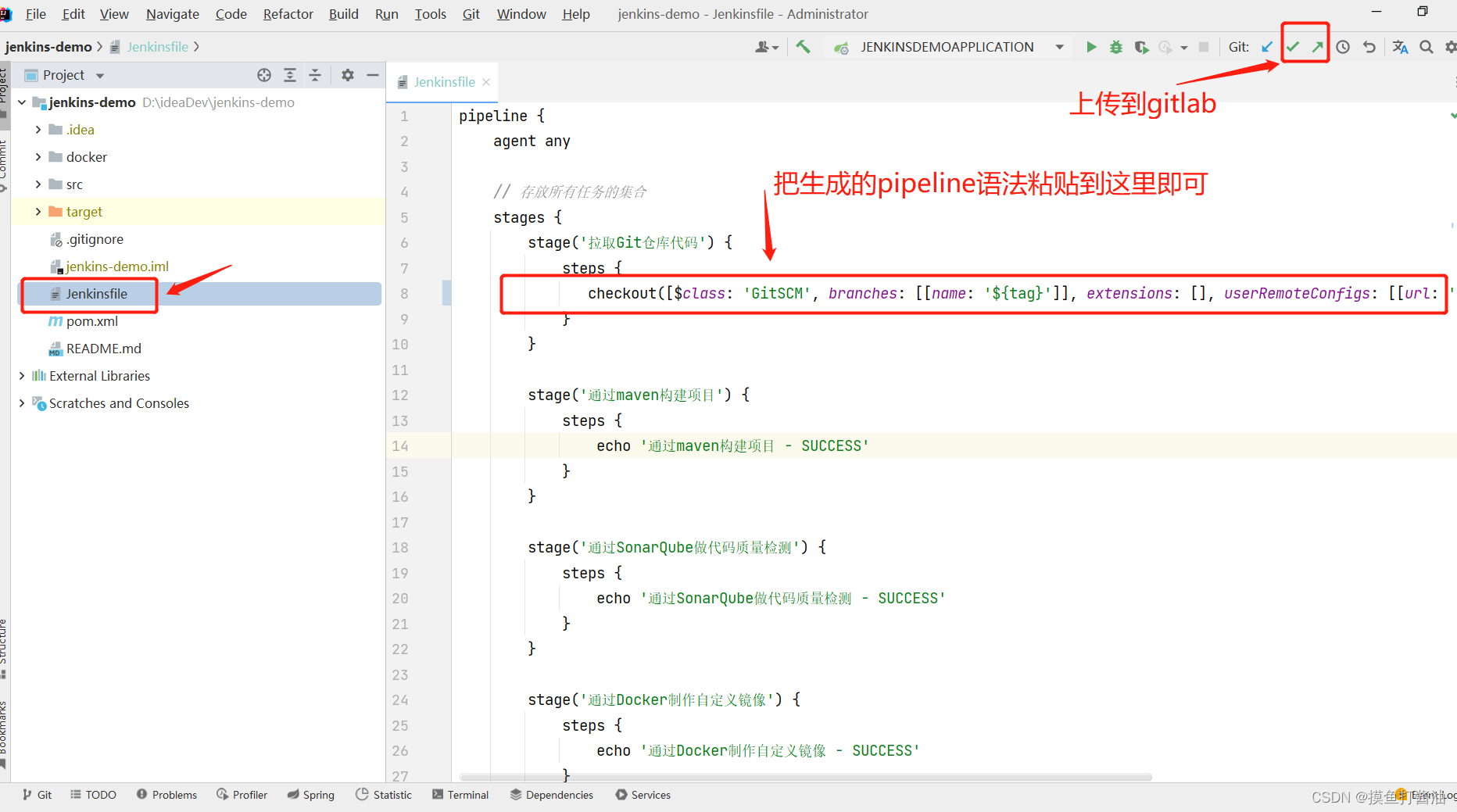Start debugging with the bug icon

(x=1116, y=47)
